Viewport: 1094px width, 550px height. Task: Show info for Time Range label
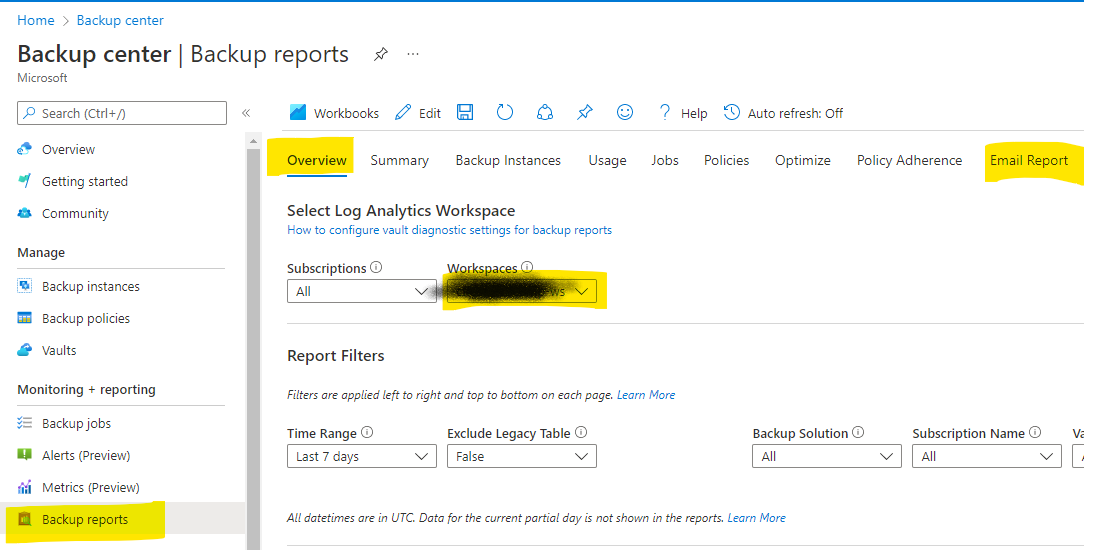(x=367, y=433)
